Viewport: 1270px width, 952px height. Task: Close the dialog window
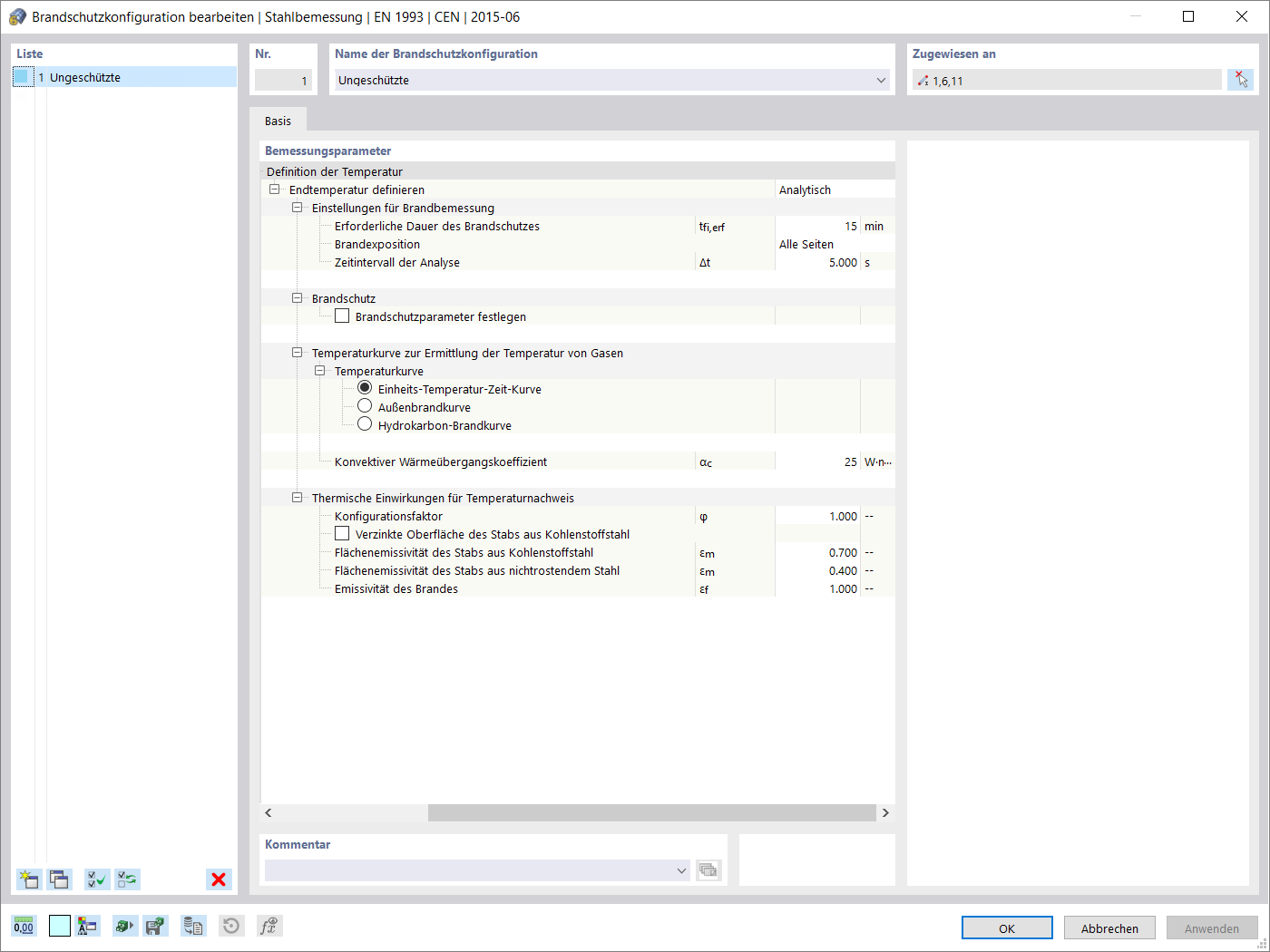(x=1242, y=16)
